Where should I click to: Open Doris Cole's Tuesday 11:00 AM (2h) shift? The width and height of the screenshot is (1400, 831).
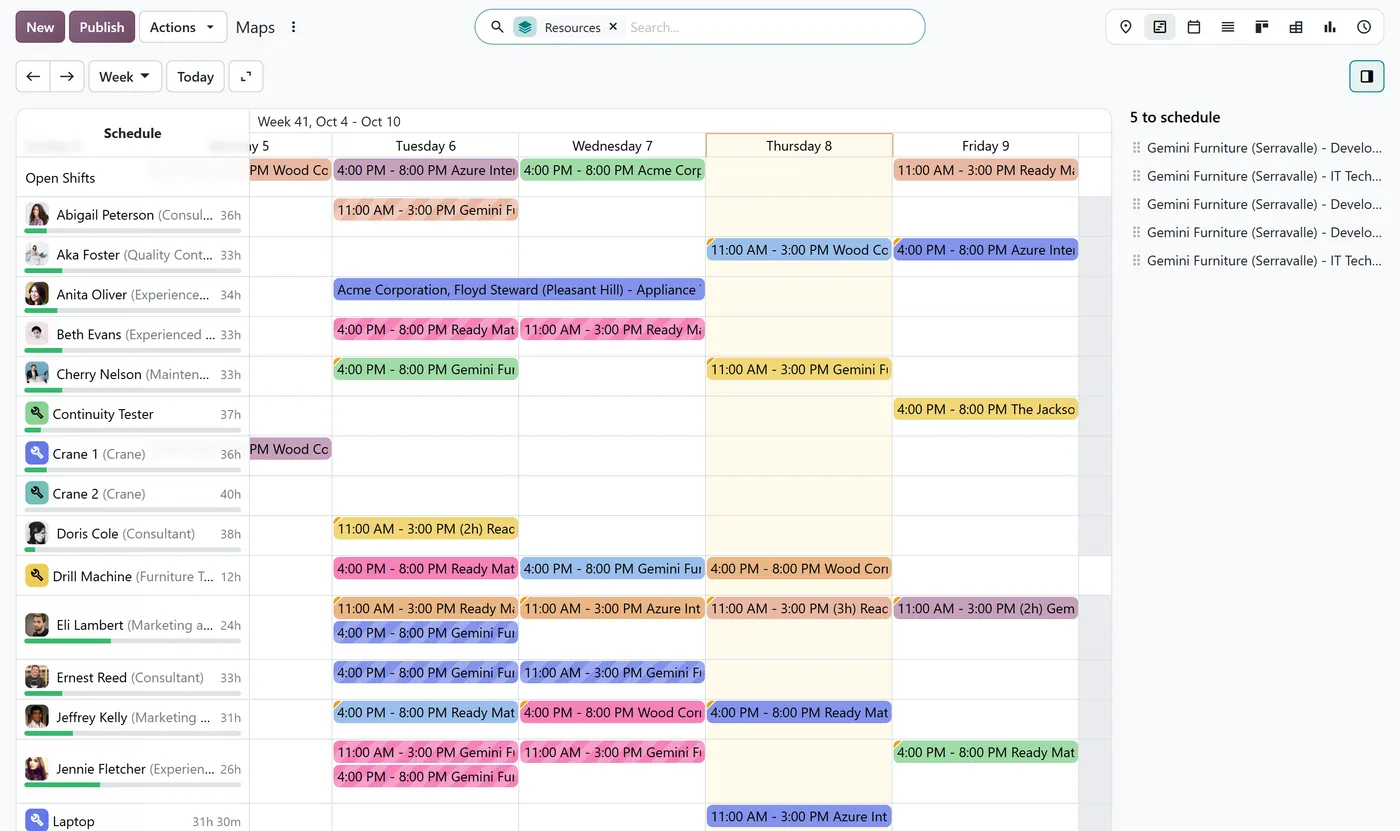(x=425, y=529)
